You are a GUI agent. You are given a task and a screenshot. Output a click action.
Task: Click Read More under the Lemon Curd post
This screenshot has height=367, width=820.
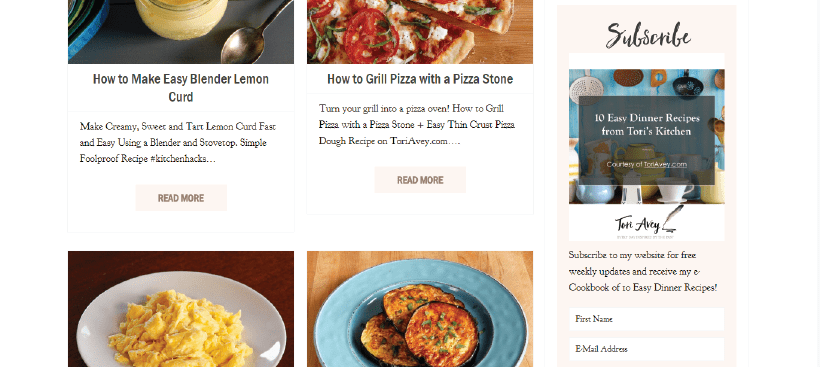coord(181,198)
